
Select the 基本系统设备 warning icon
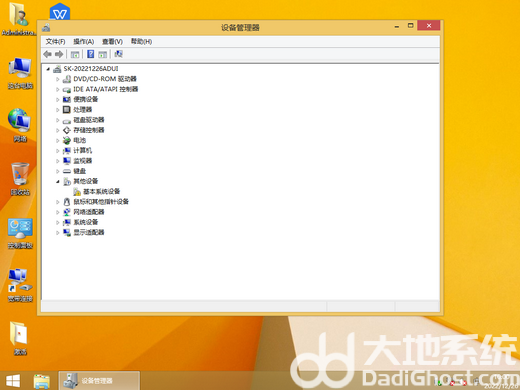pyautogui.click(x=77, y=192)
